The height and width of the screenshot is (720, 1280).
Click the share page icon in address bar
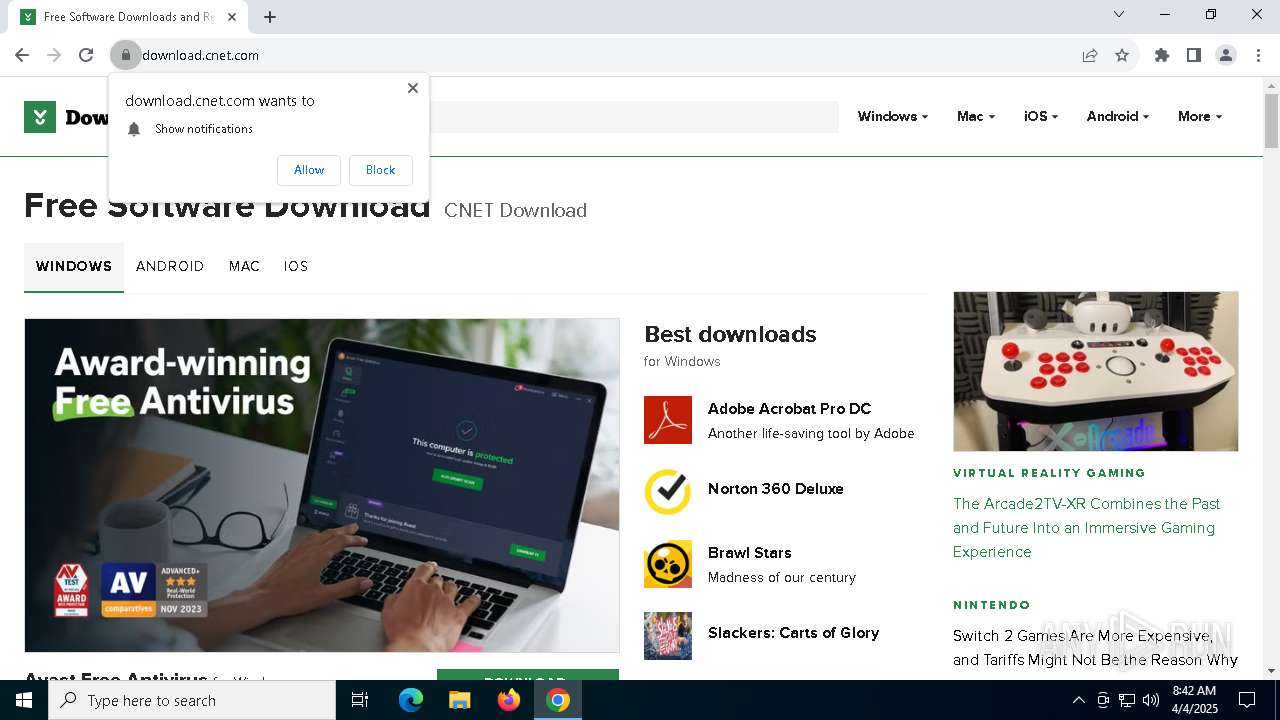1090,55
